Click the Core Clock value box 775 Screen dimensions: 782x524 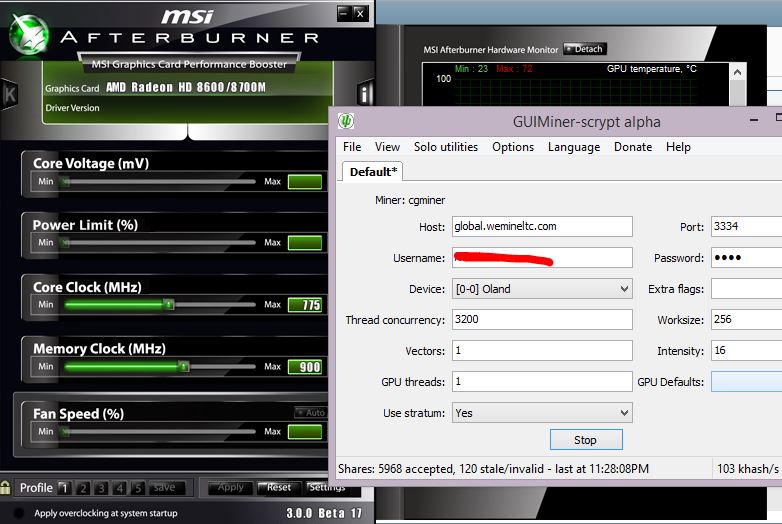pyautogui.click(x=305, y=305)
